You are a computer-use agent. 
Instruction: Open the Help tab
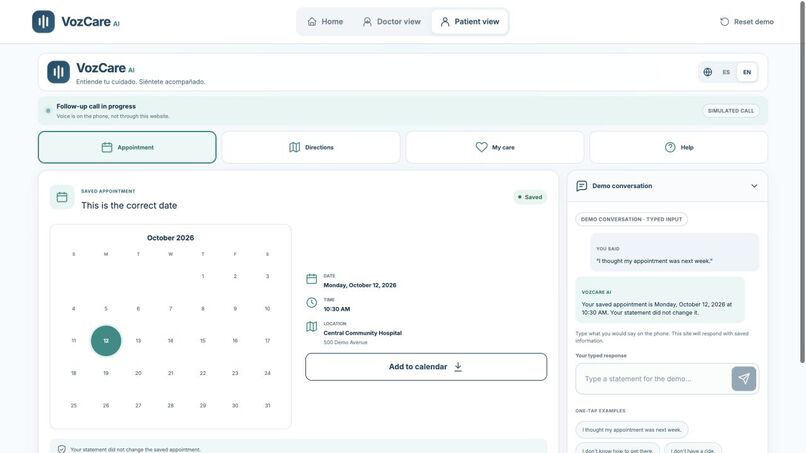679,147
